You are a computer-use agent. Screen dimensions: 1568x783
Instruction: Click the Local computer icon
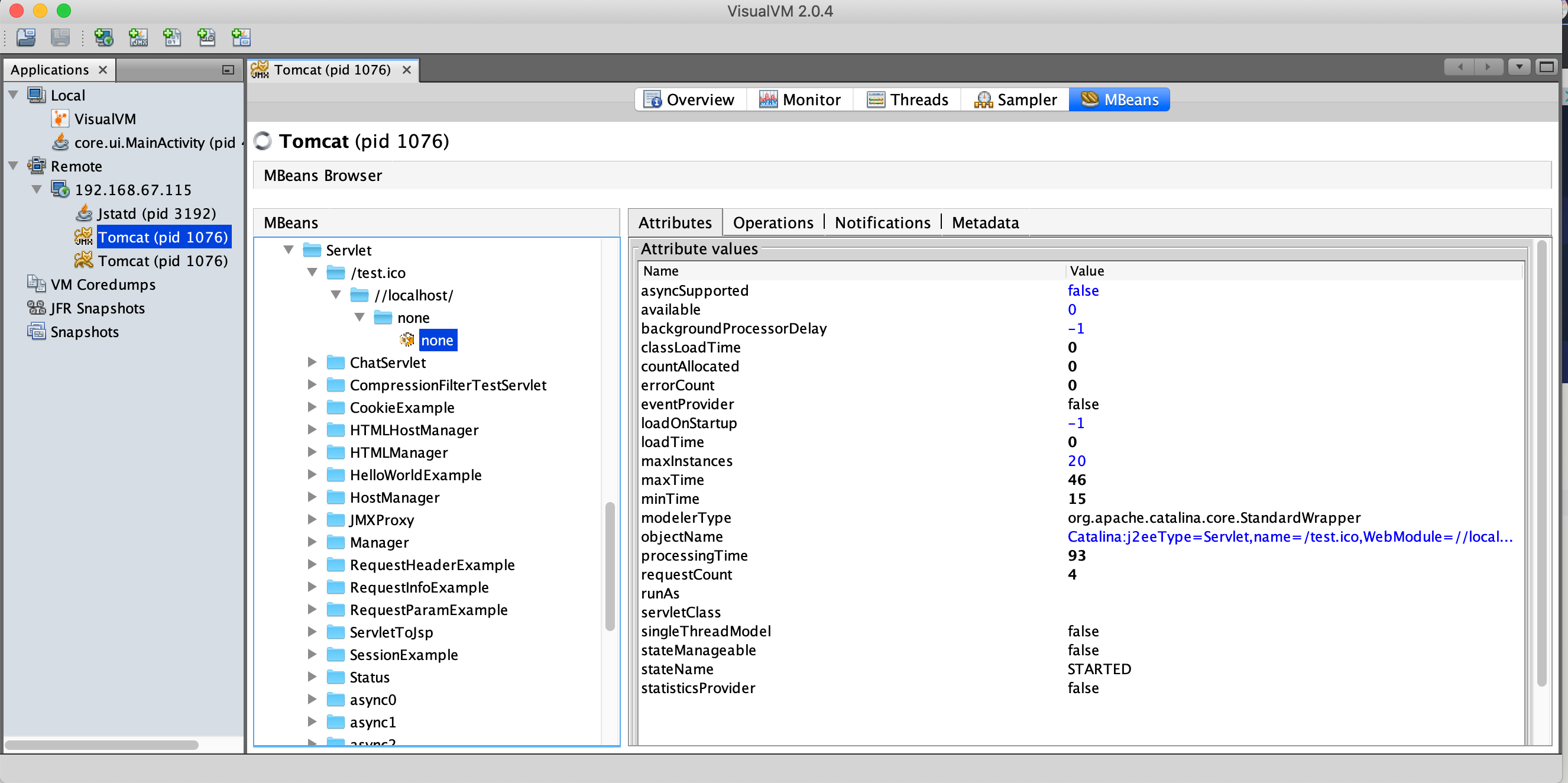click(37, 95)
